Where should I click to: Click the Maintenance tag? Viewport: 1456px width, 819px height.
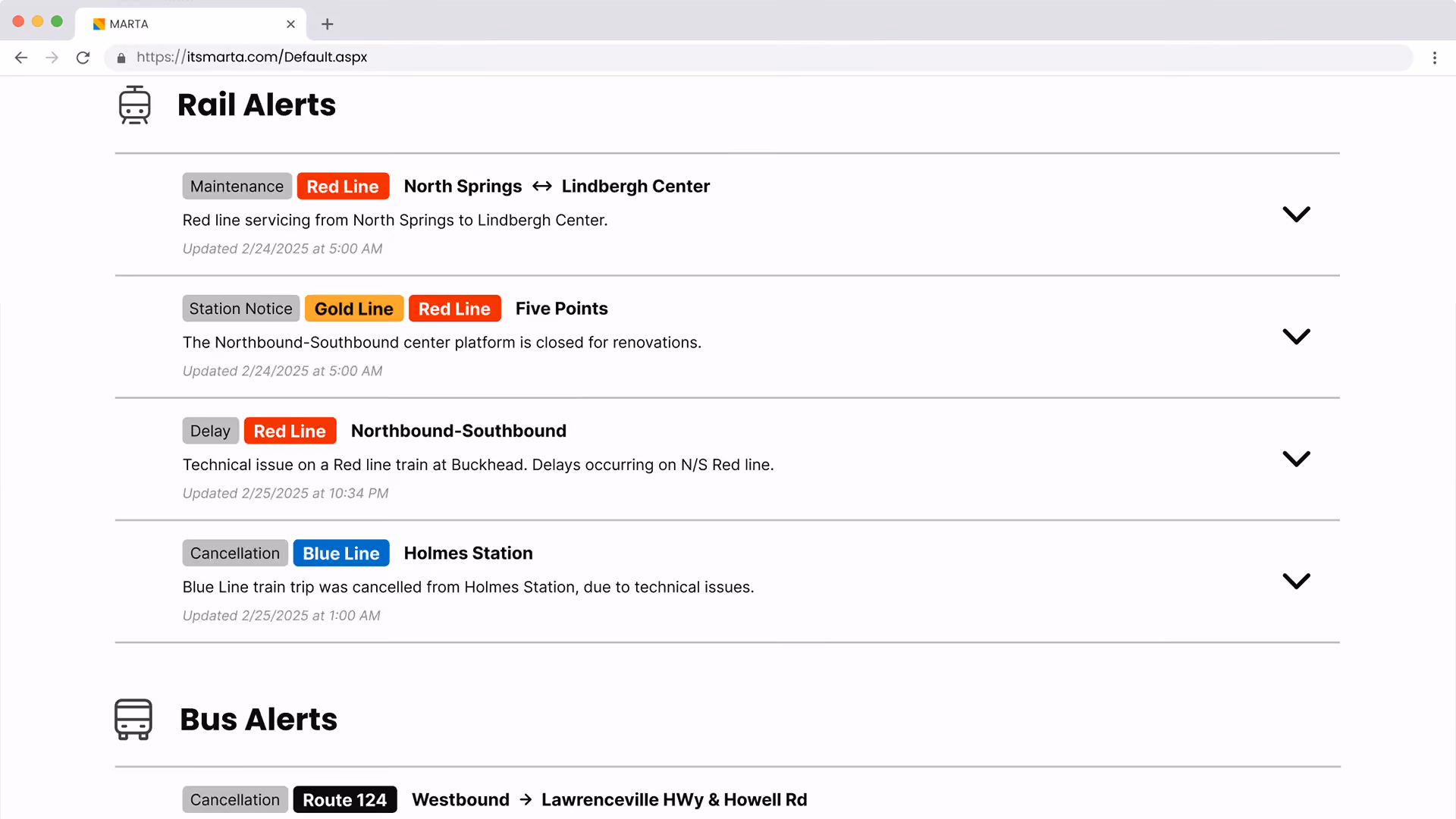[x=237, y=187]
